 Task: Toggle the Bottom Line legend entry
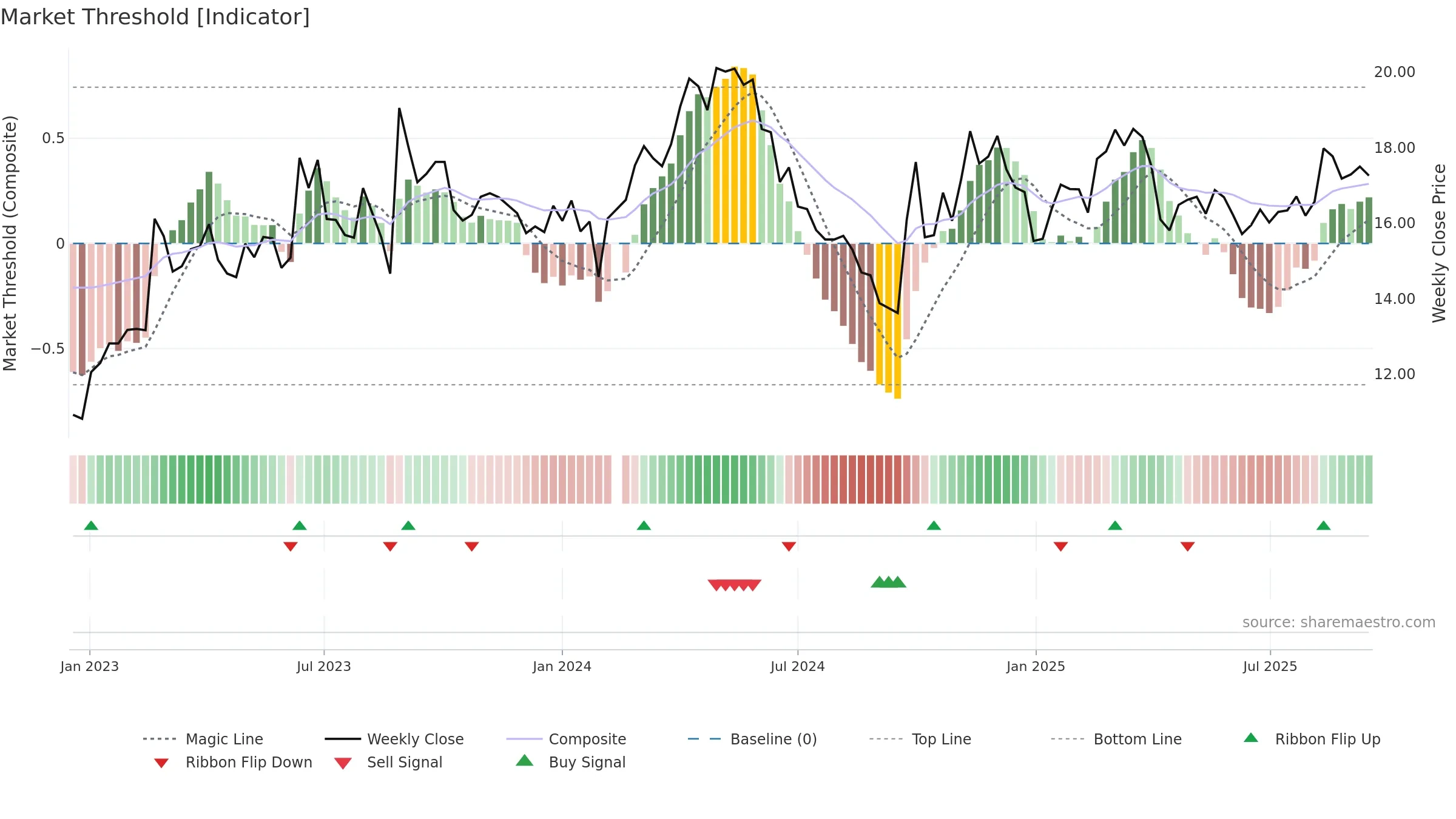(x=1116, y=739)
